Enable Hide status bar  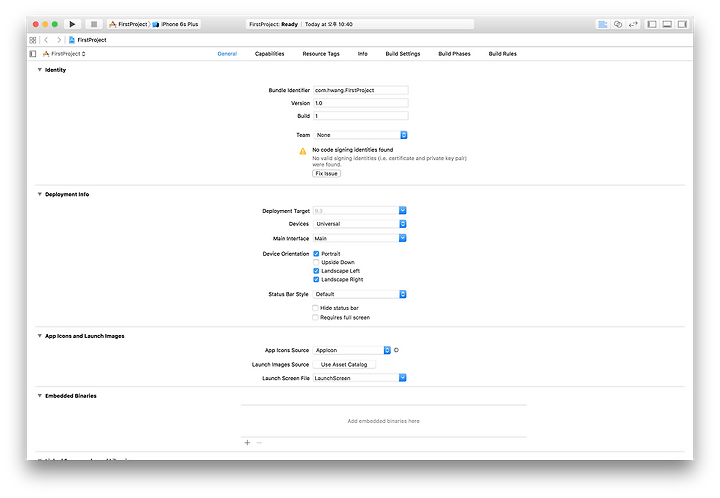click(315, 308)
